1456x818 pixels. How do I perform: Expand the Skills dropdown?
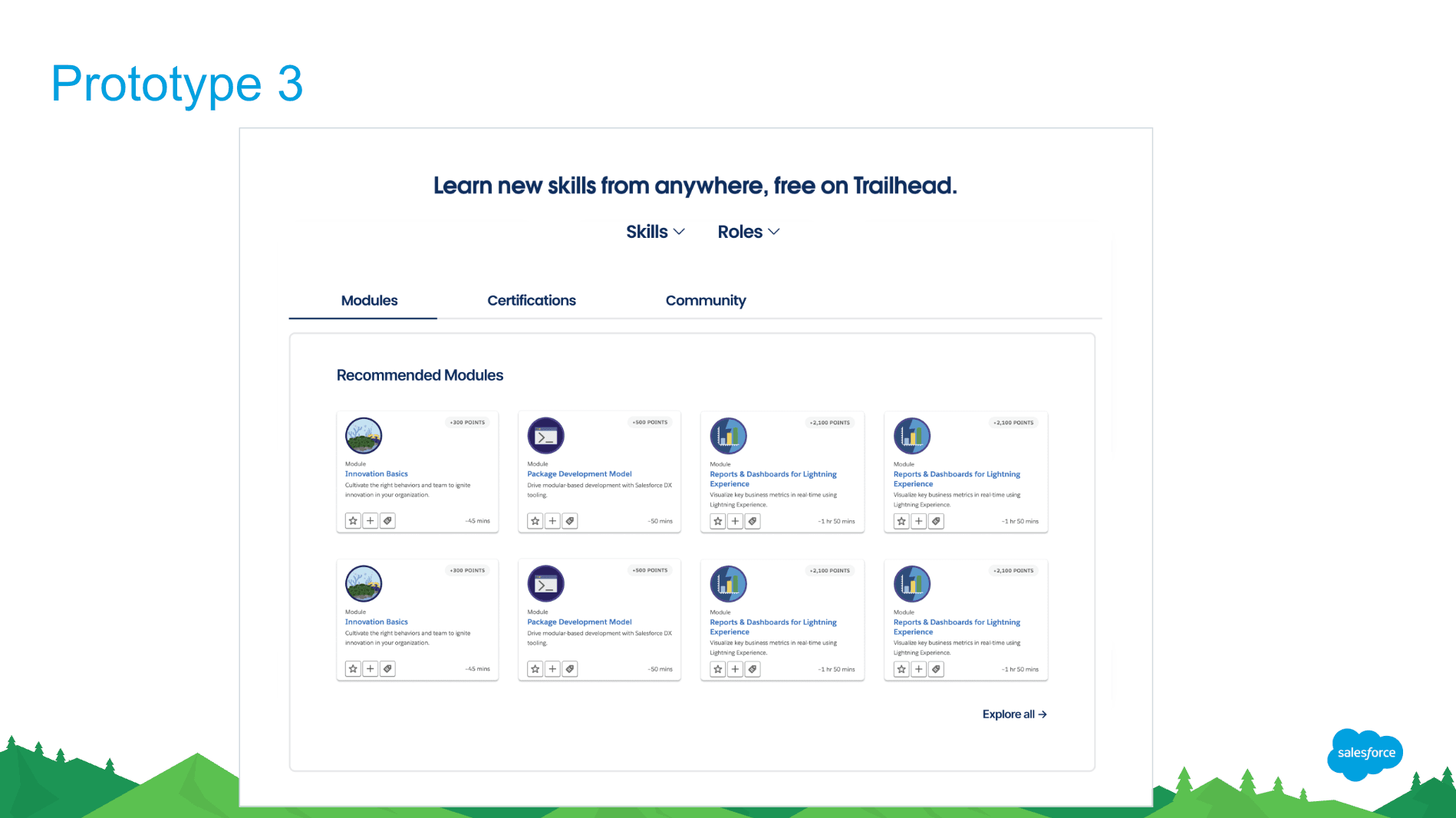coord(655,232)
